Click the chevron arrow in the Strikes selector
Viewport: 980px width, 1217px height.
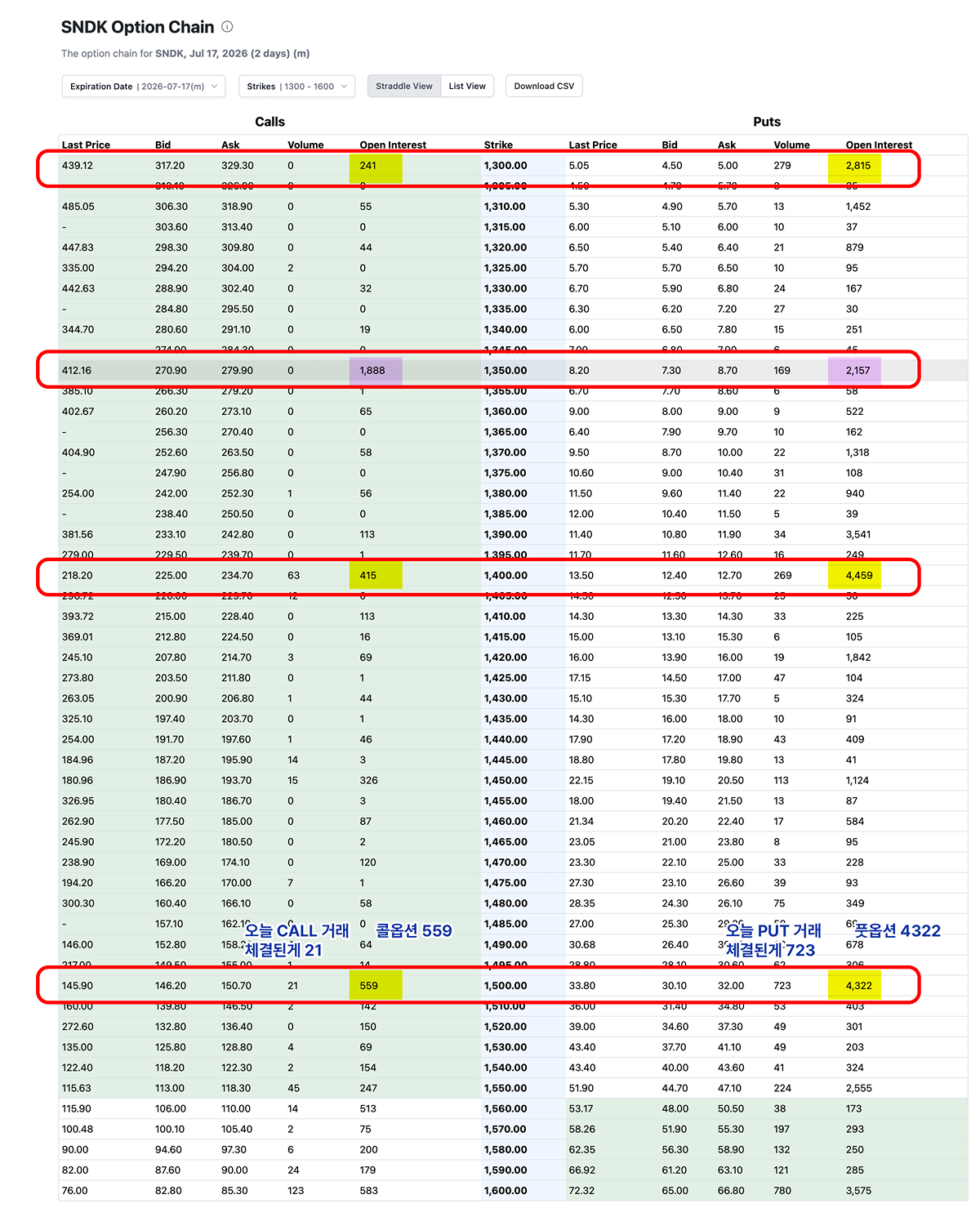tap(344, 86)
